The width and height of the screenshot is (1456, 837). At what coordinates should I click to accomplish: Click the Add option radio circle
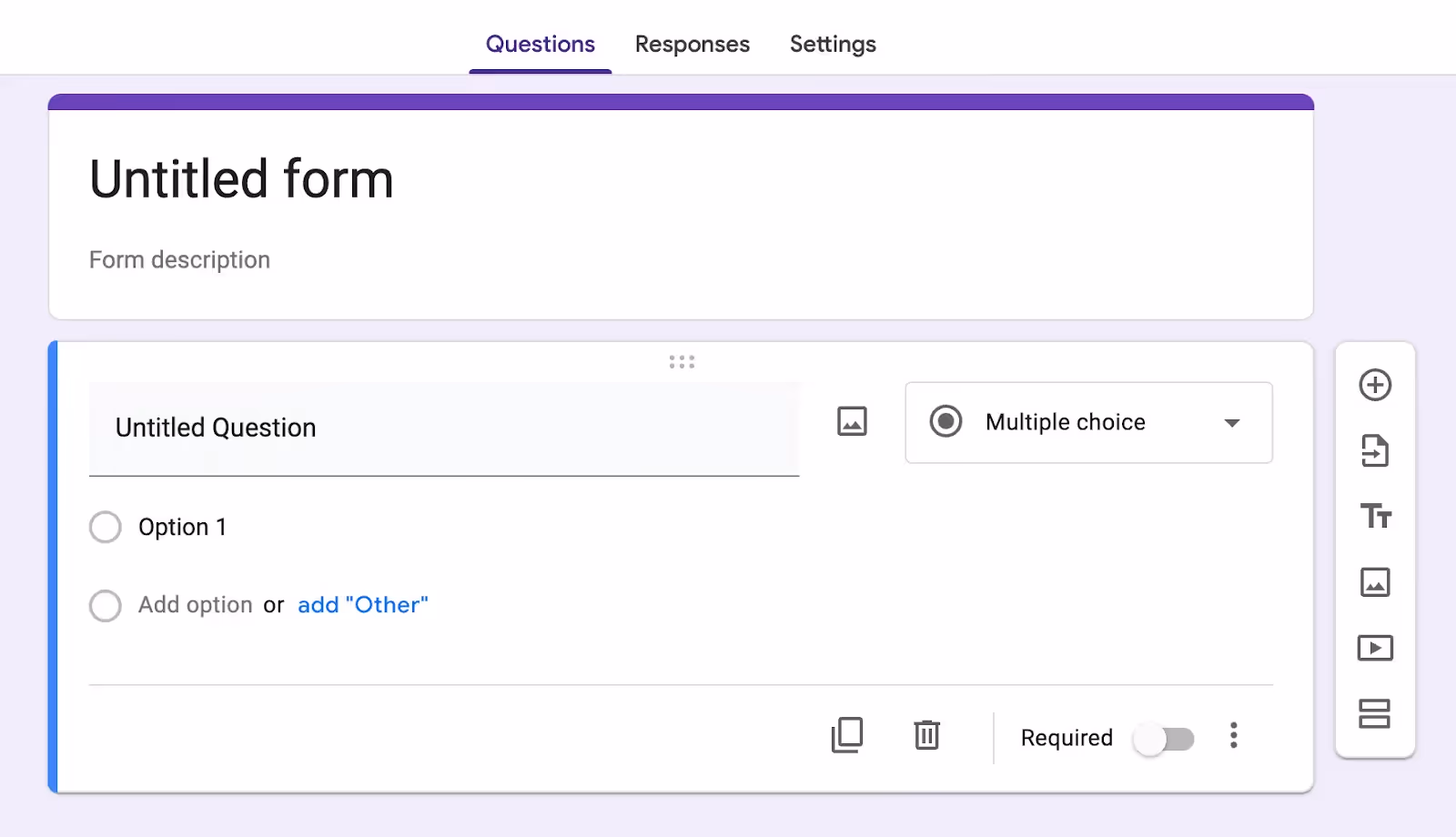point(106,605)
